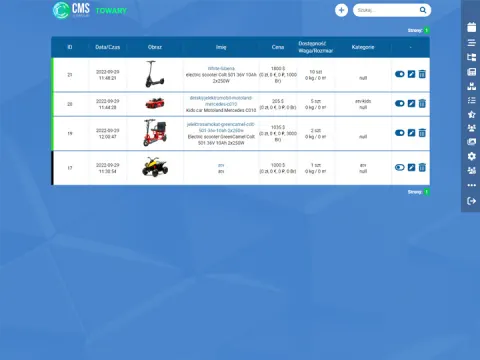Click the TOWARY page title
Viewport: 480px width, 360px height.
pos(111,11)
